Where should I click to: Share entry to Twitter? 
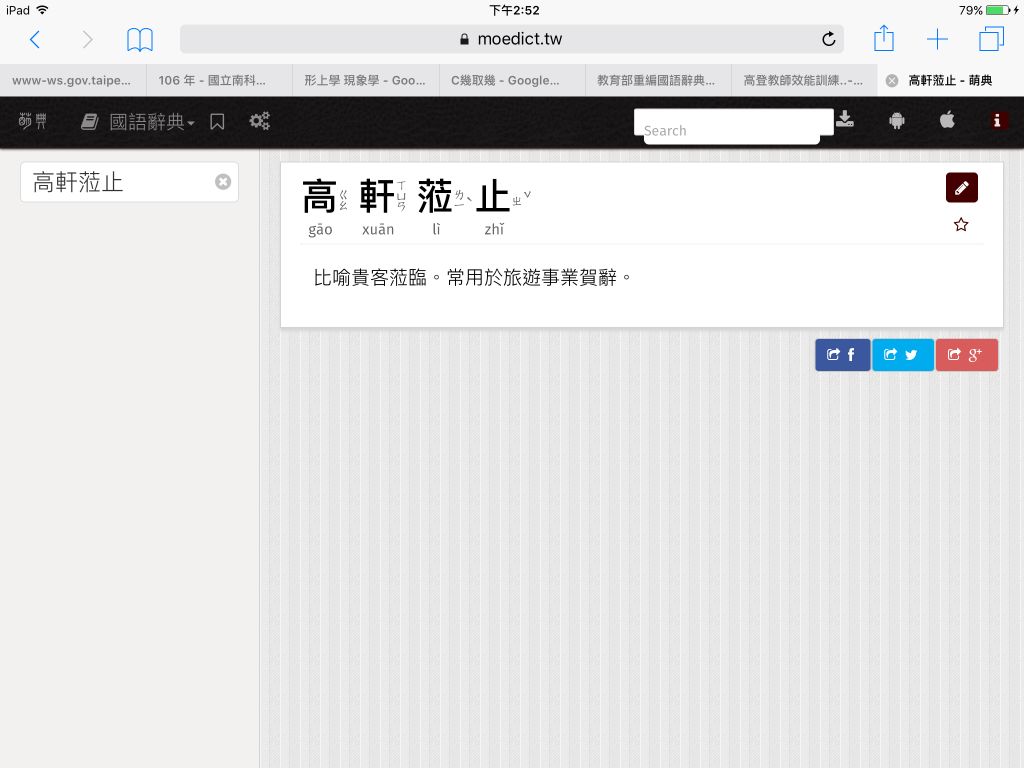(902, 355)
